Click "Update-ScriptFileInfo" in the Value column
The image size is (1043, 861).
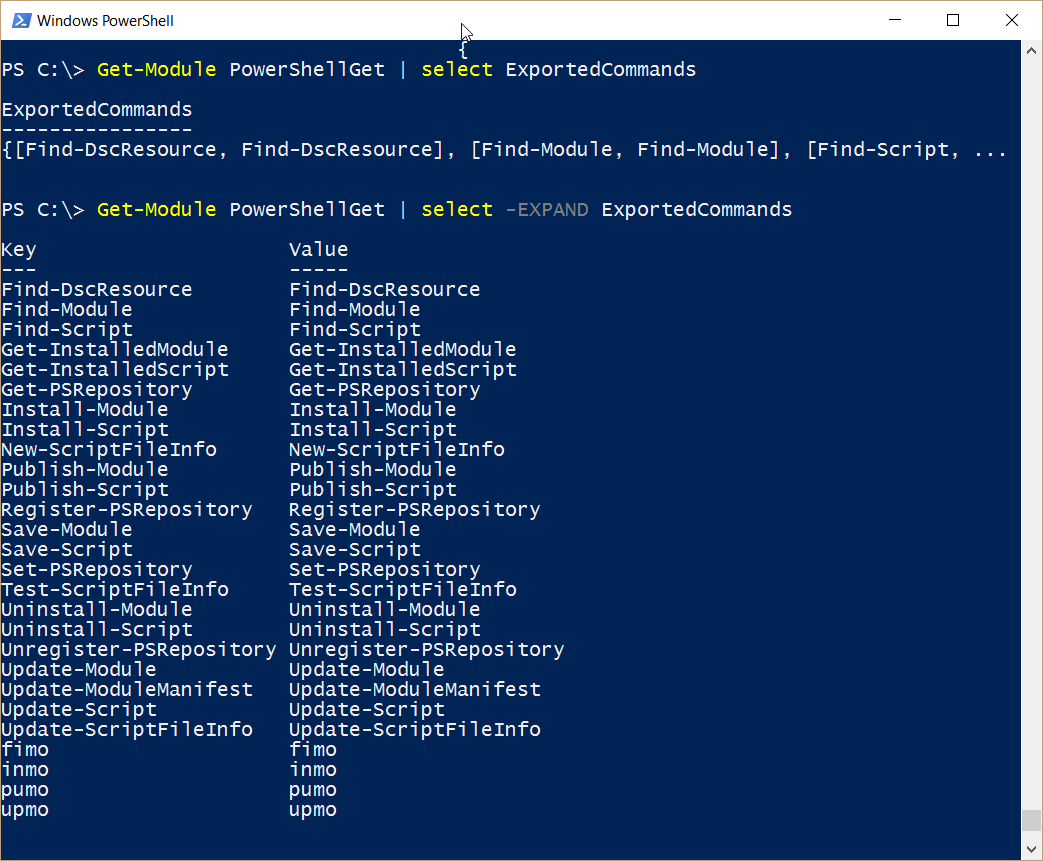point(414,729)
